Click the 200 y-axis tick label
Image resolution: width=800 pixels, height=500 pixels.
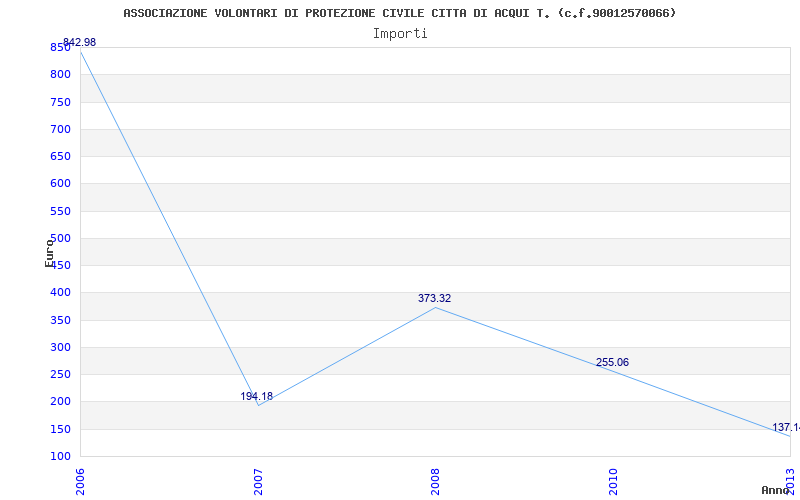60,402
